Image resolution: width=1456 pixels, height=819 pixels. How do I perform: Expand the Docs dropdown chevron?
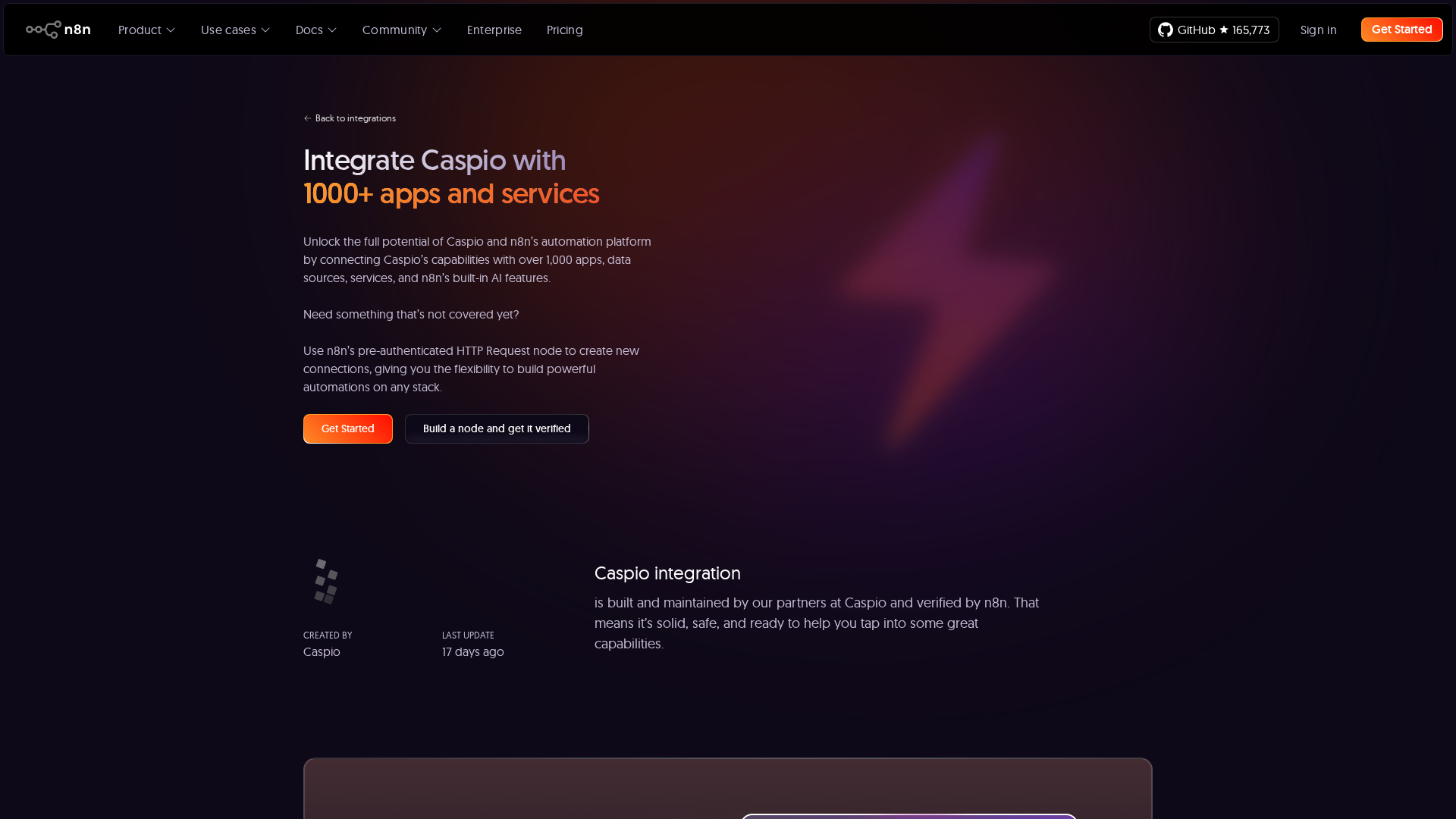pos(332,30)
